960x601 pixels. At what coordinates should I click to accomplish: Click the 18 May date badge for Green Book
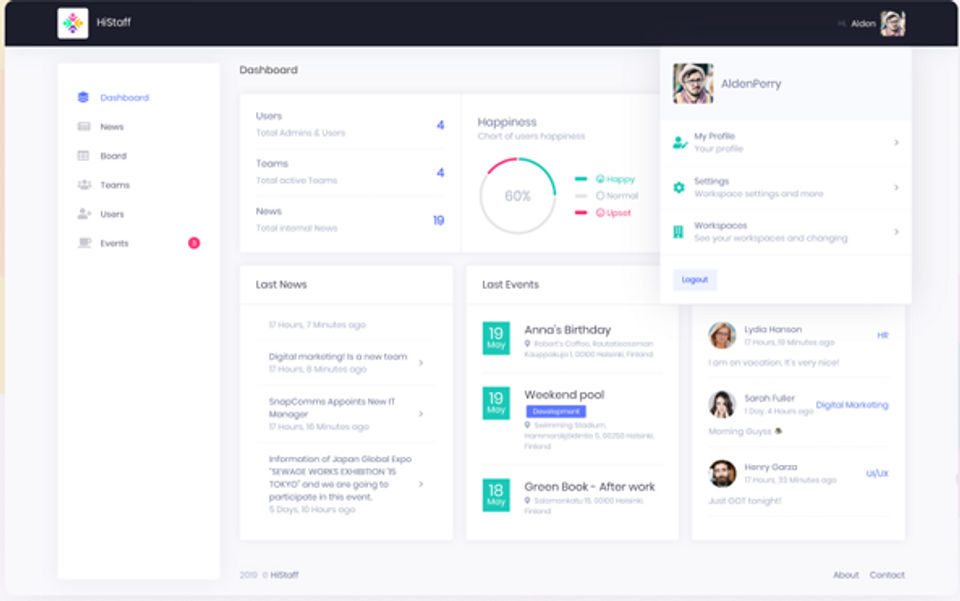tap(496, 495)
